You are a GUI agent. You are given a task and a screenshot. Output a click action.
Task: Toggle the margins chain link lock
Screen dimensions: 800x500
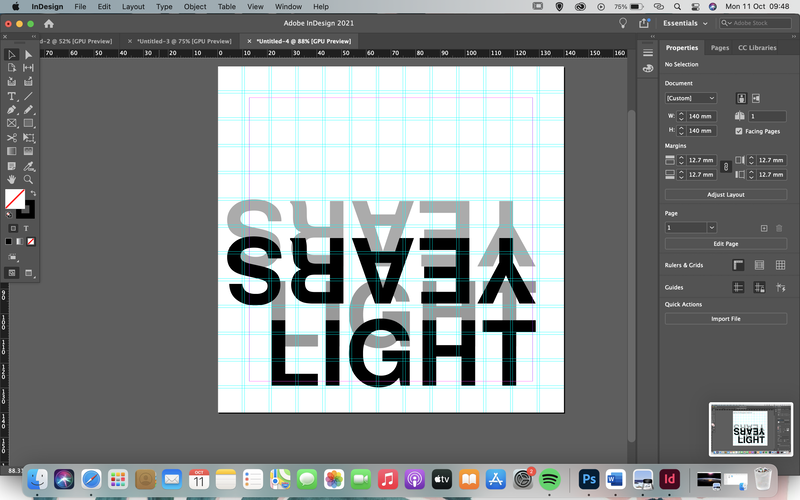726,167
